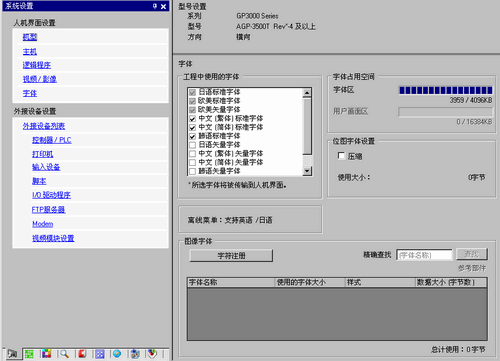Click the font list scroll down arrow
The height and width of the screenshot is (361, 500).
pos(307,171)
